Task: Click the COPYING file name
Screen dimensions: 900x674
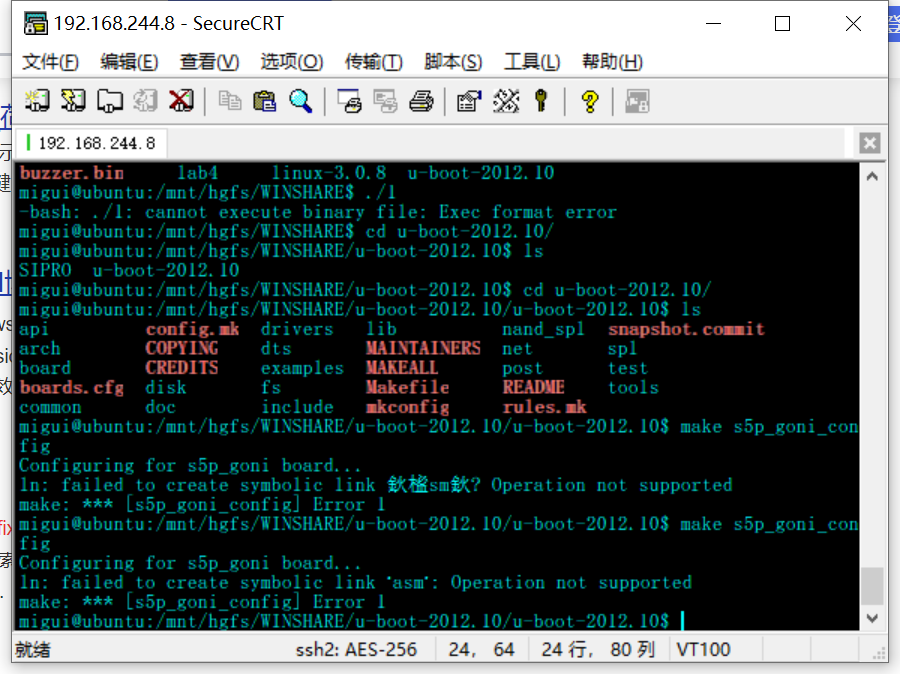Action: tap(181, 348)
